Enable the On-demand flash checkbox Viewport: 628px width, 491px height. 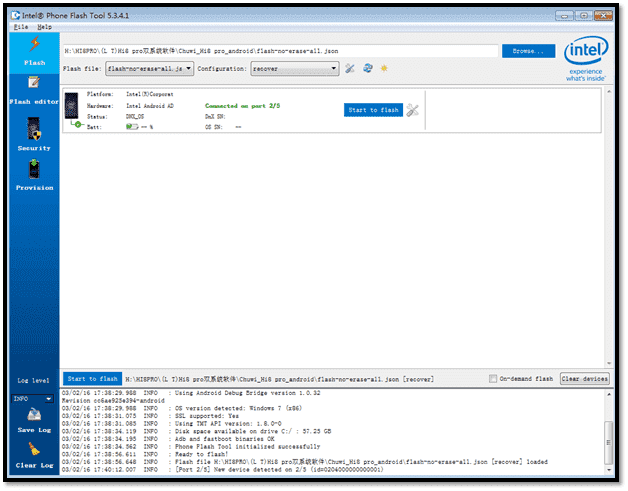pos(493,379)
